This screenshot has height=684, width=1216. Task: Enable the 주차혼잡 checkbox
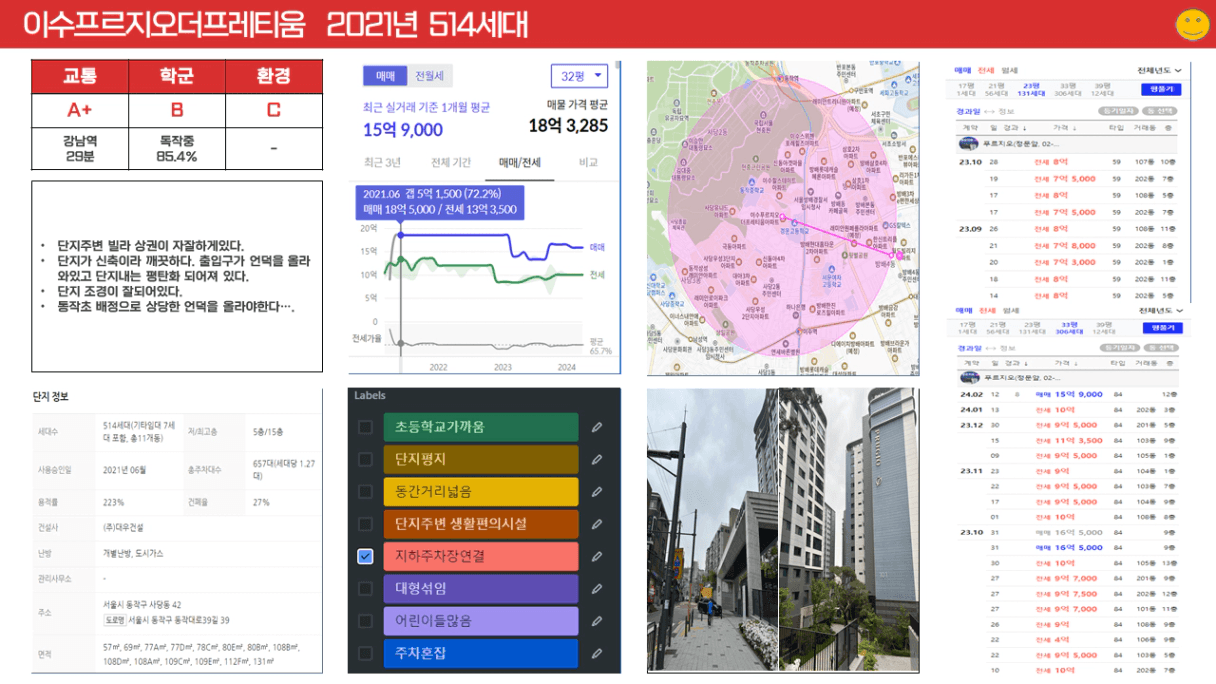(x=365, y=653)
